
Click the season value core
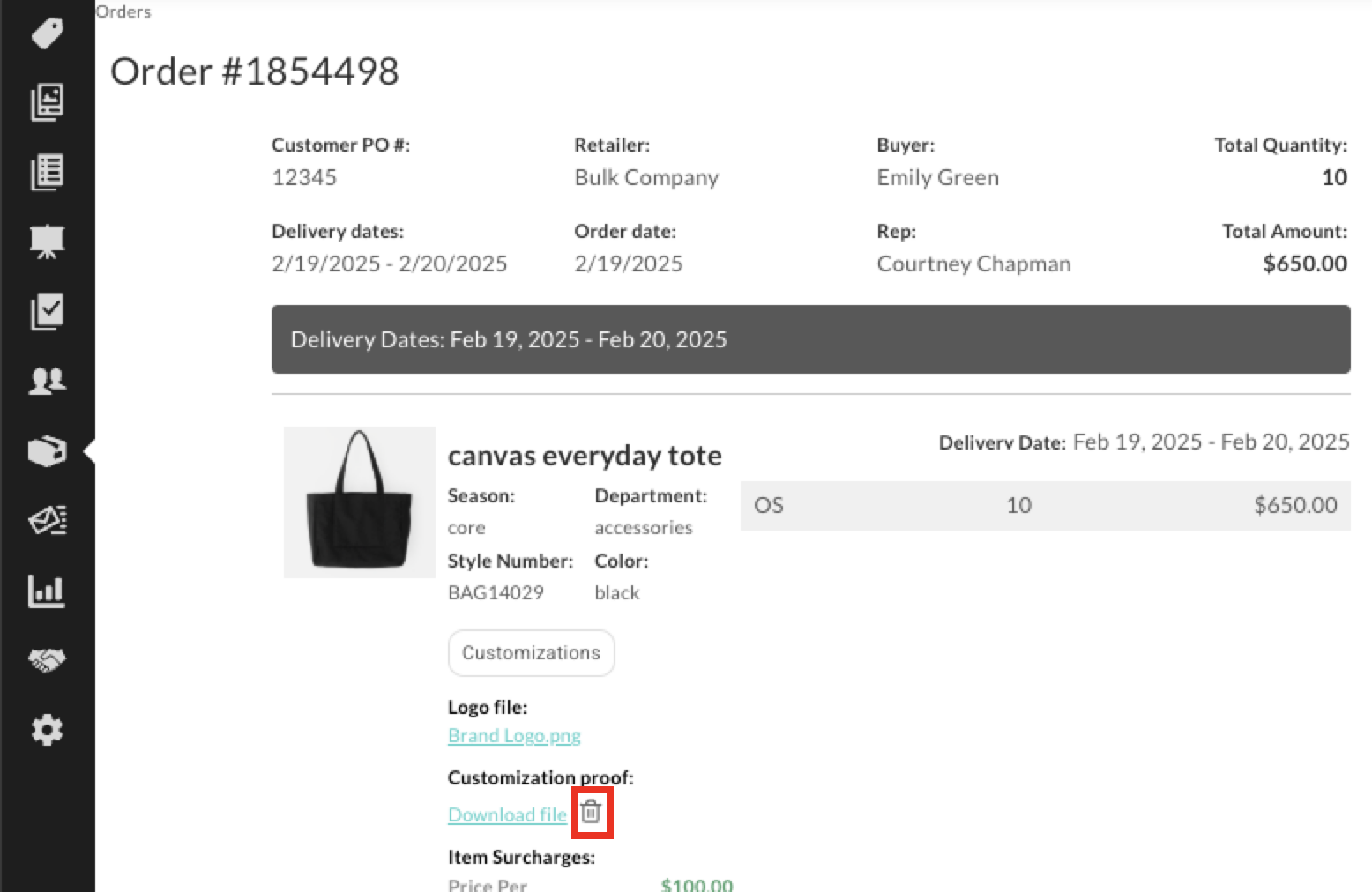pos(466,527)
